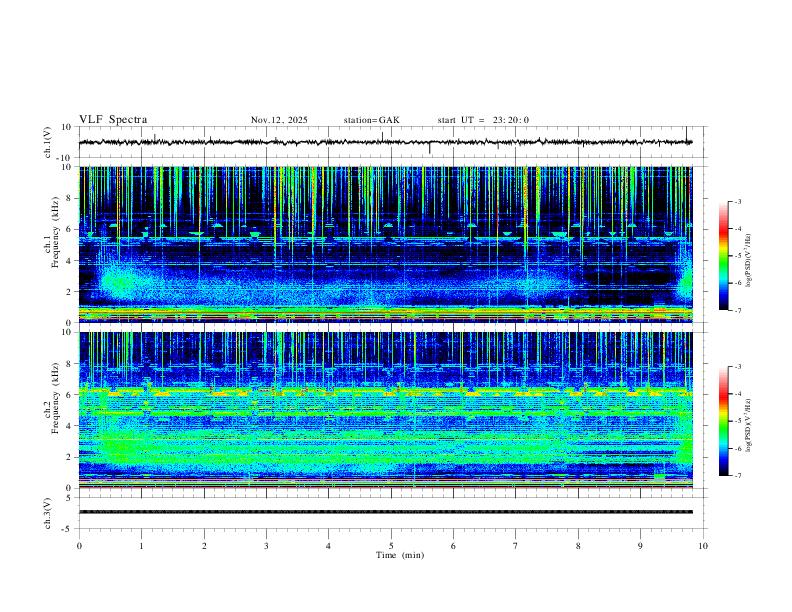The width and height of the screenshot is (792, 612).
Task: Click the 'Time (min)' axis label
Action: [x=400, y=555]
